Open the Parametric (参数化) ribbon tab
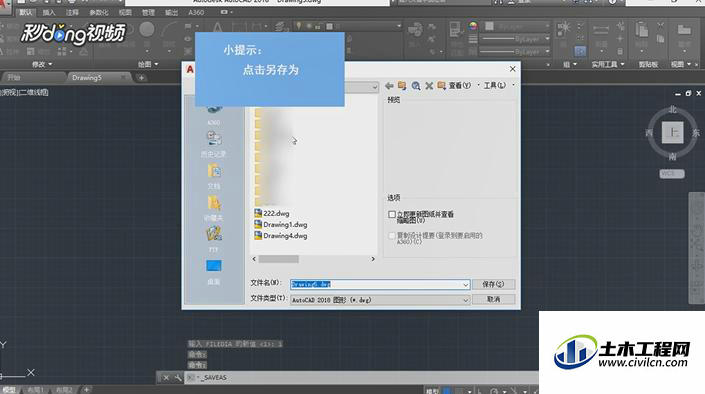Screen dimensions: 705x394 point(99,13)
